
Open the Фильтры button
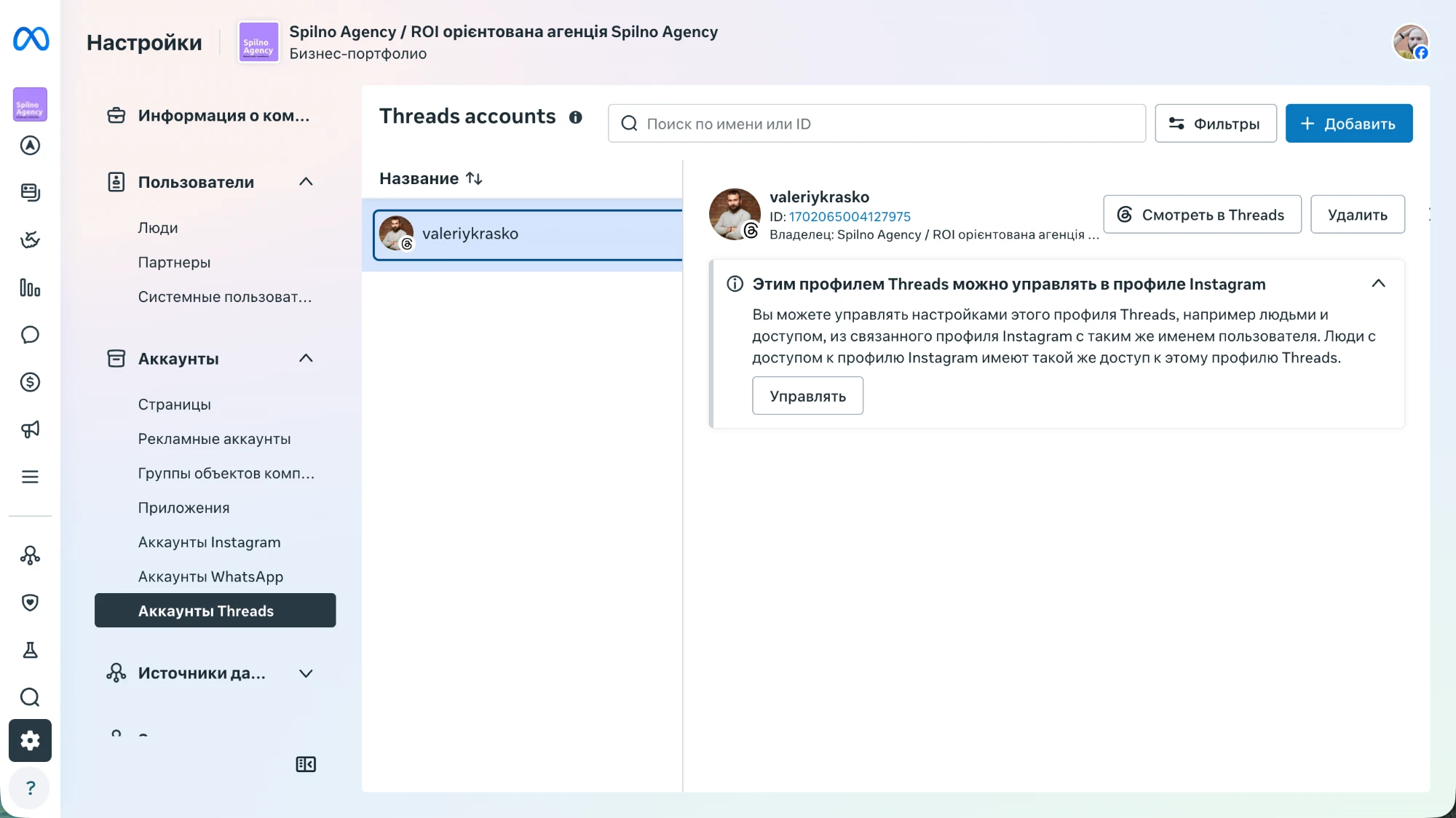coord(1216,124)
